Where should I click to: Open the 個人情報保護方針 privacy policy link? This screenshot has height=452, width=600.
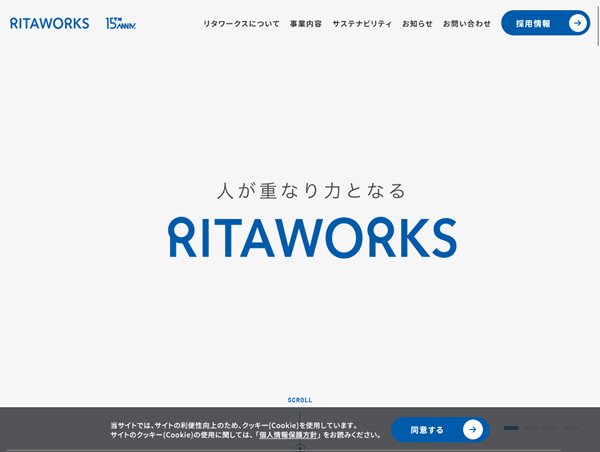288,435
